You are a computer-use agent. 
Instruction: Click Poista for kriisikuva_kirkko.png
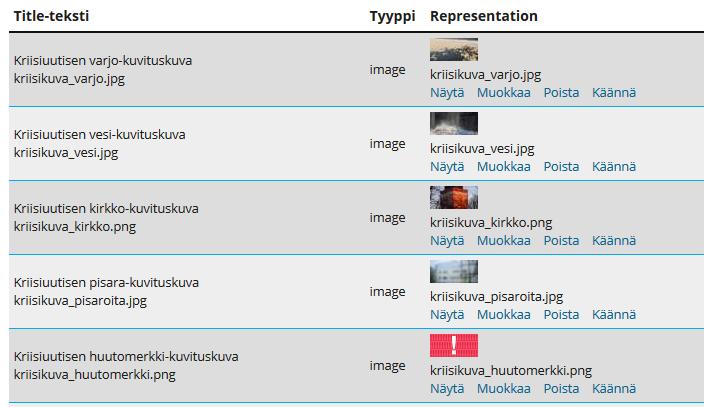point(561,241)
